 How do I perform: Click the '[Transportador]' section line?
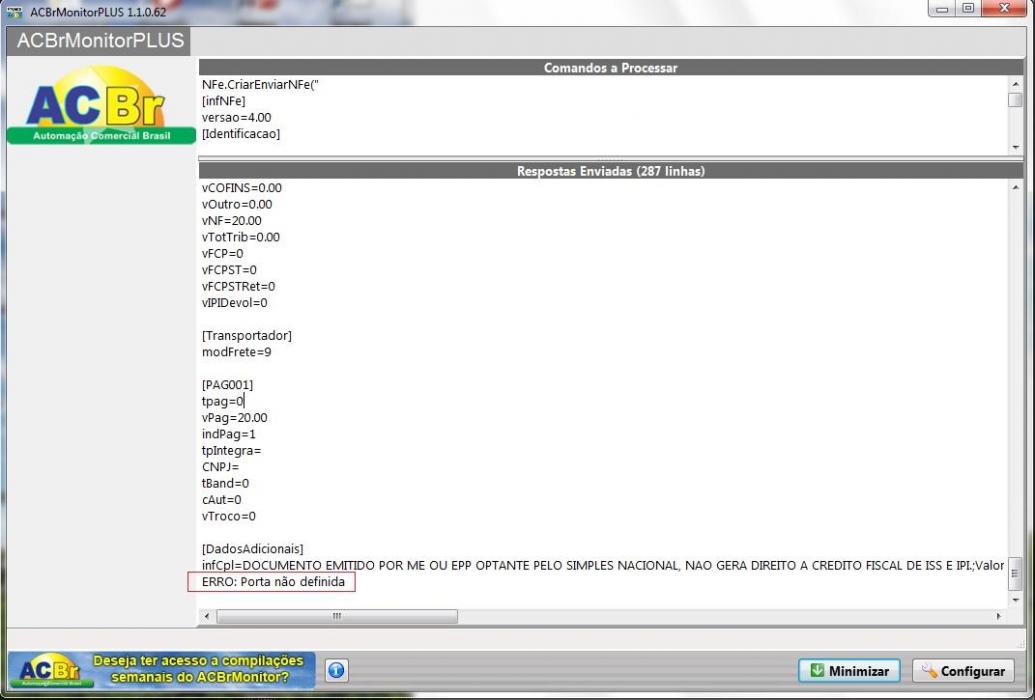coord(247,335)
